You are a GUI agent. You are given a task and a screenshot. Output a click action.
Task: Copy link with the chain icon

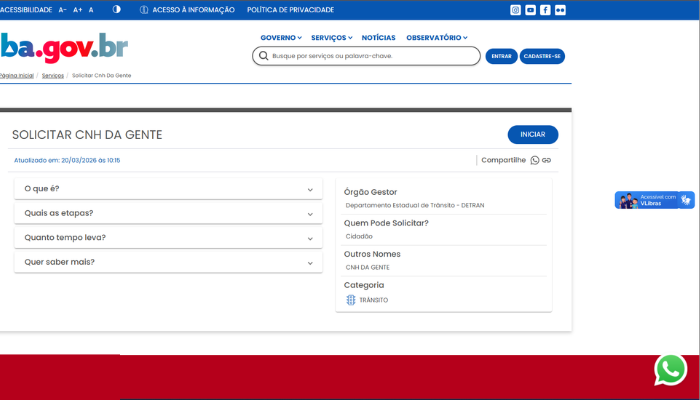(546, 160)
